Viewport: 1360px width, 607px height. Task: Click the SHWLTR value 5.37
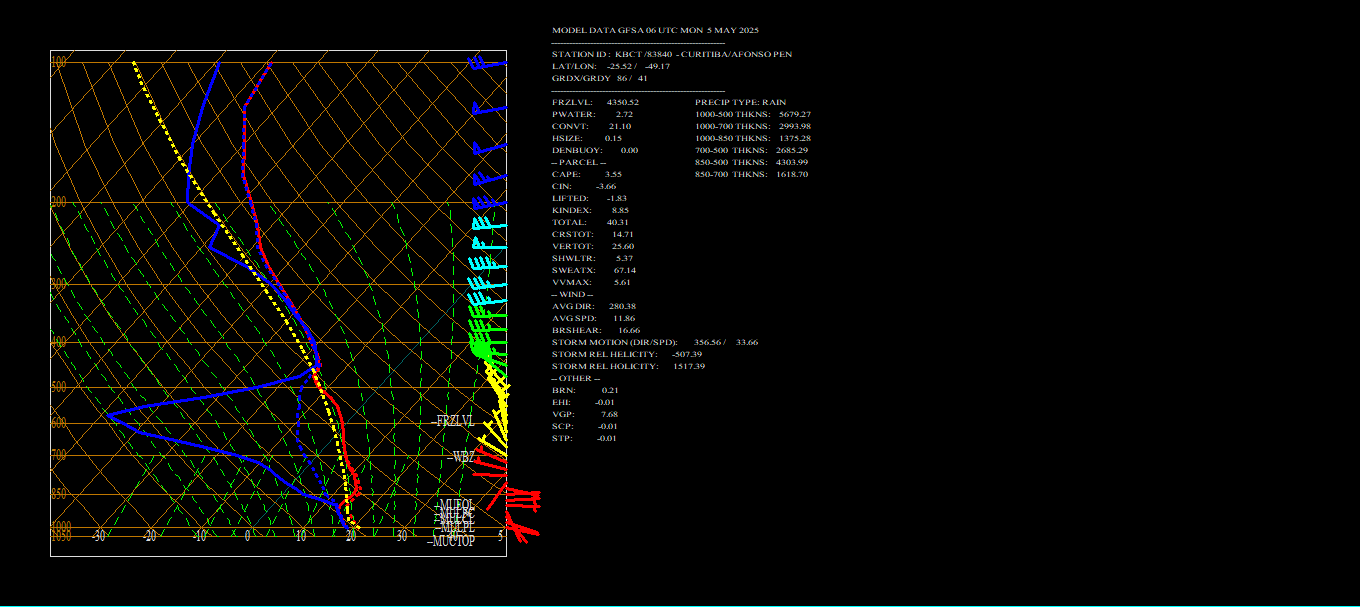625,258
